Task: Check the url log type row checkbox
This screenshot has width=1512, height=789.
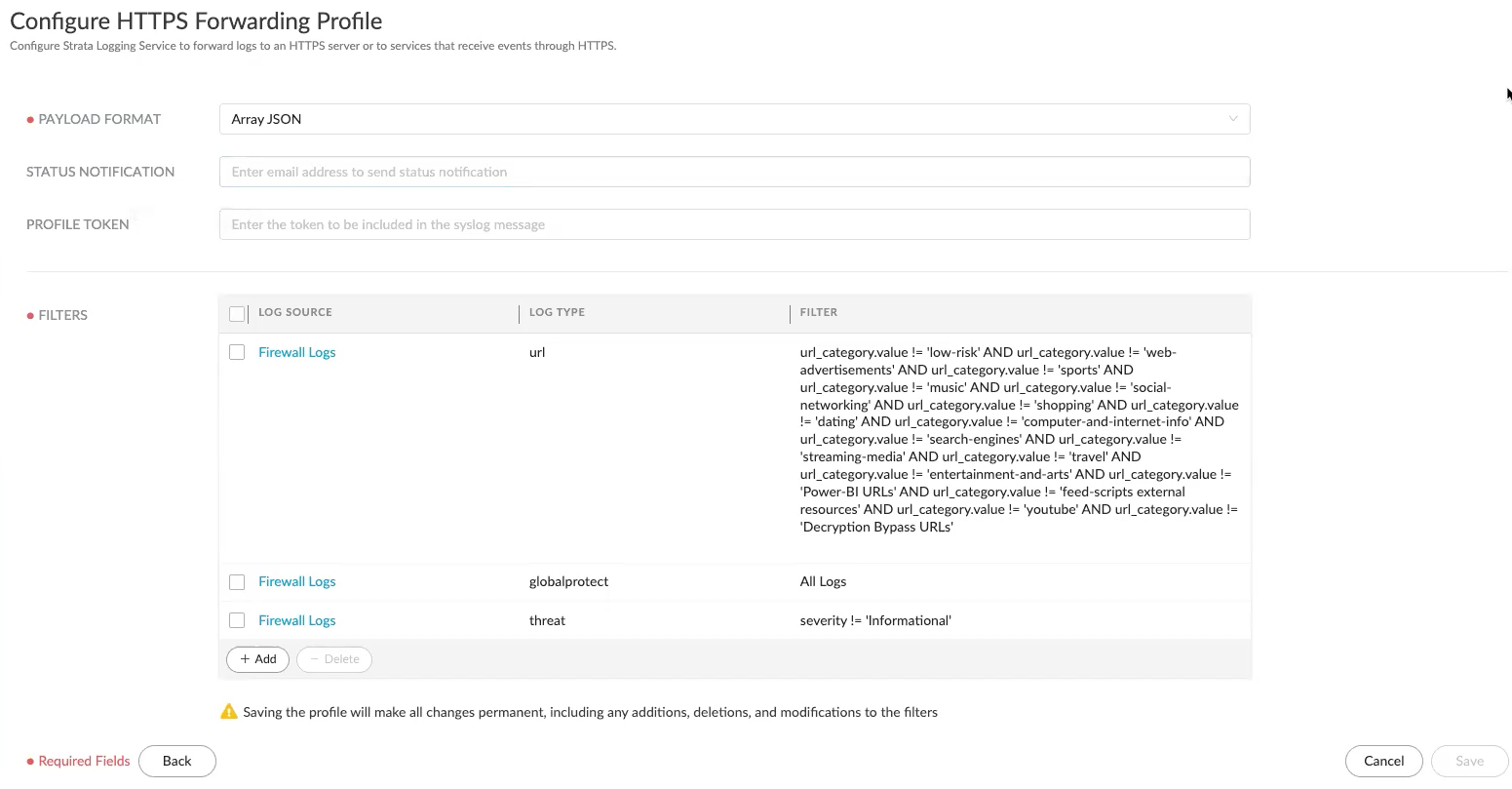Action: point(237,352)
